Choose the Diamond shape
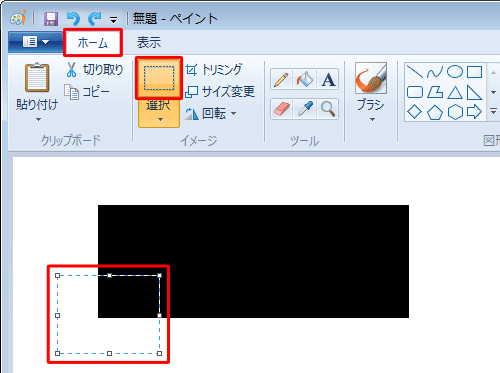Image resolution: width=500 pixels, height=373 pixels. coord(415,112)
